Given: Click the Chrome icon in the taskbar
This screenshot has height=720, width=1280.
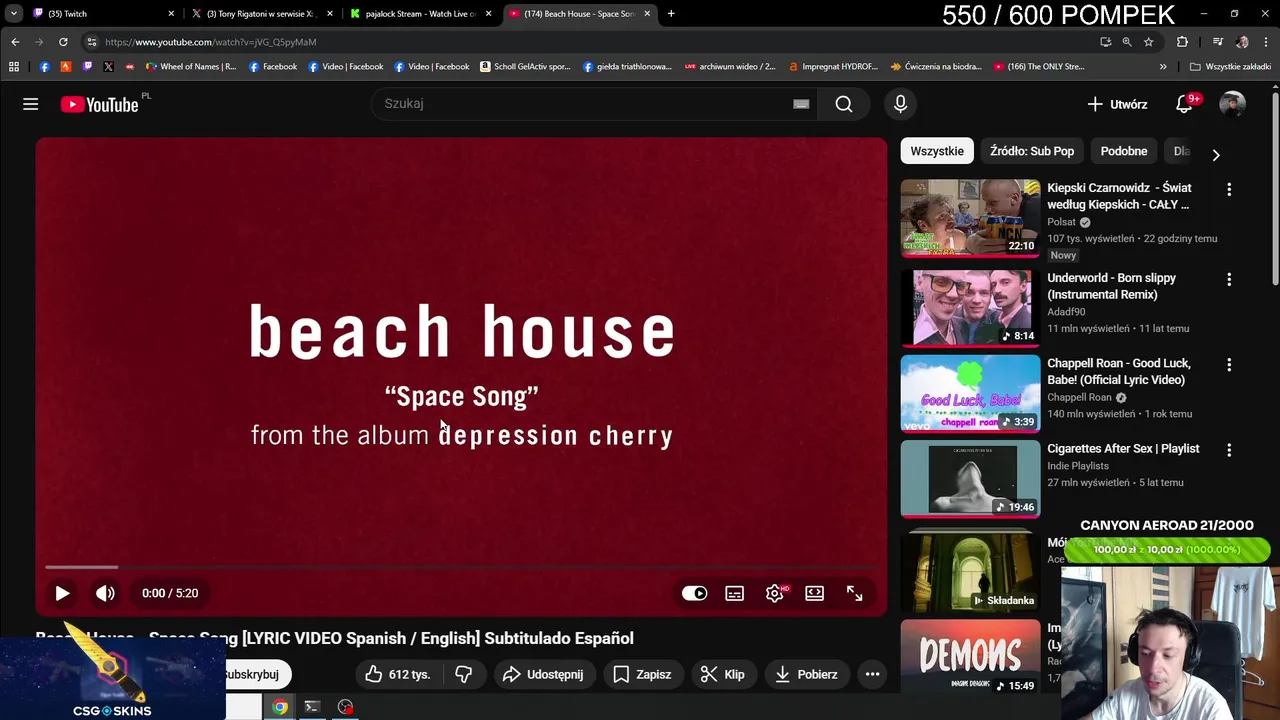Looking at the screenshot, I should 280,707.
